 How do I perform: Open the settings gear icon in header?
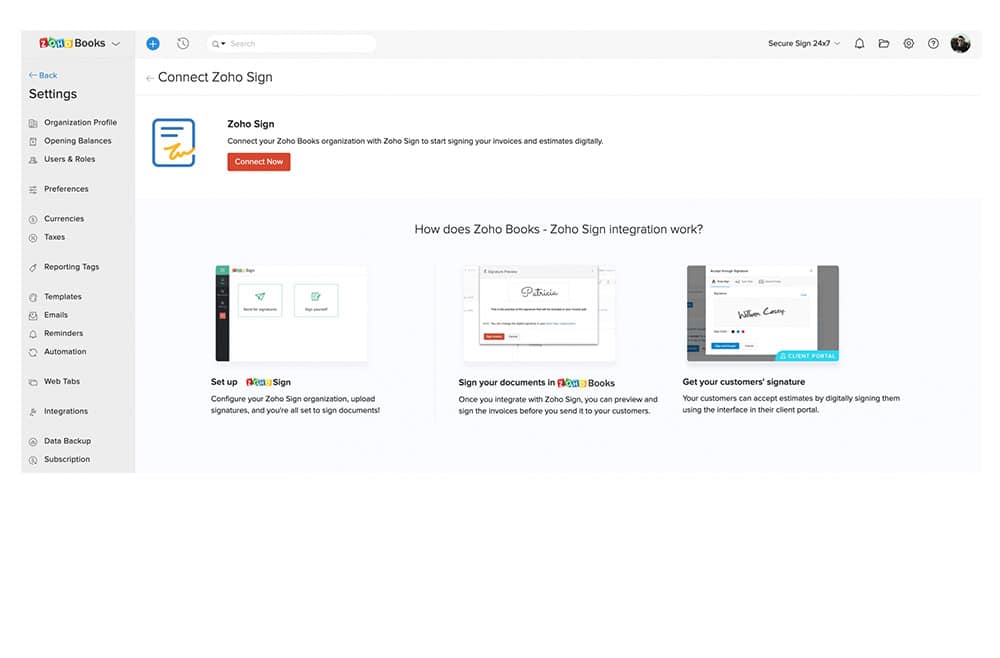coord(909,43)
